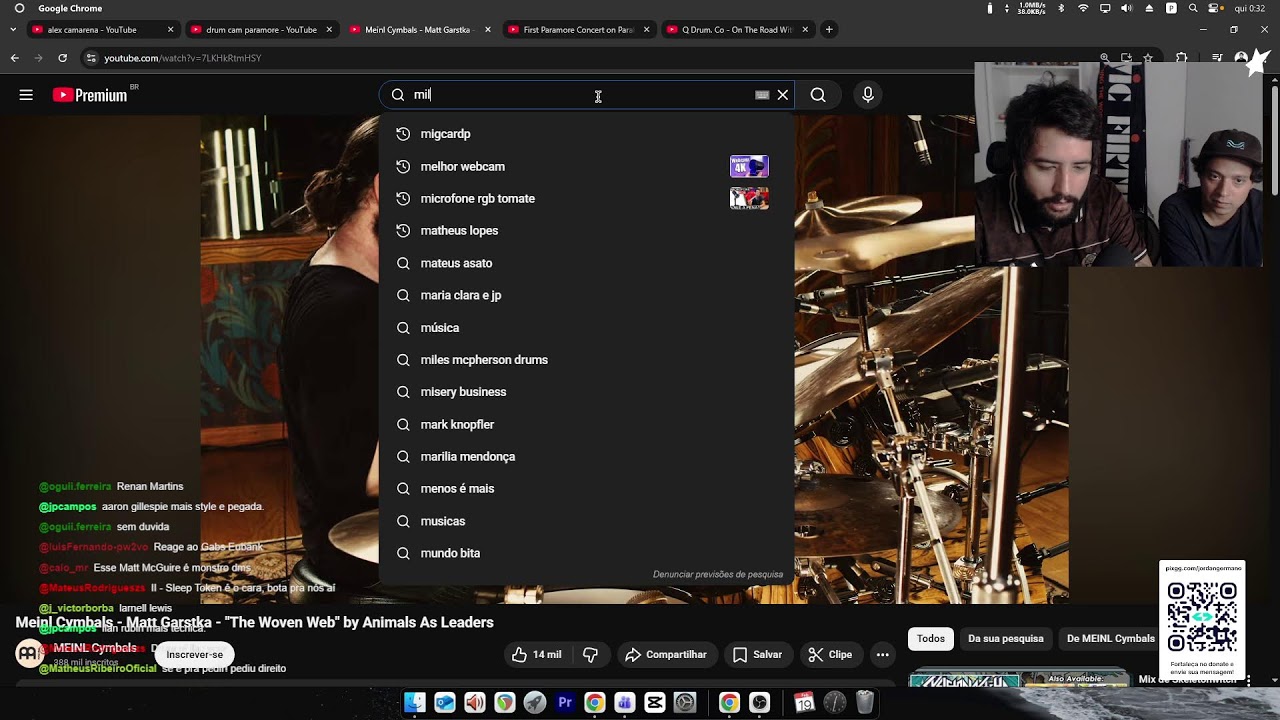Dislike the video

[590, 655]
